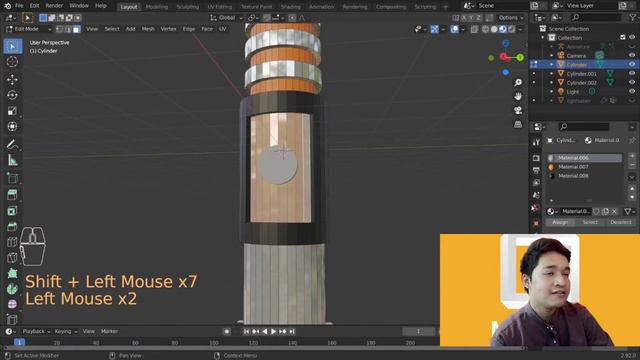Select the Extrude Region tool
640x360 pixels.
click(x=12, y=195)
